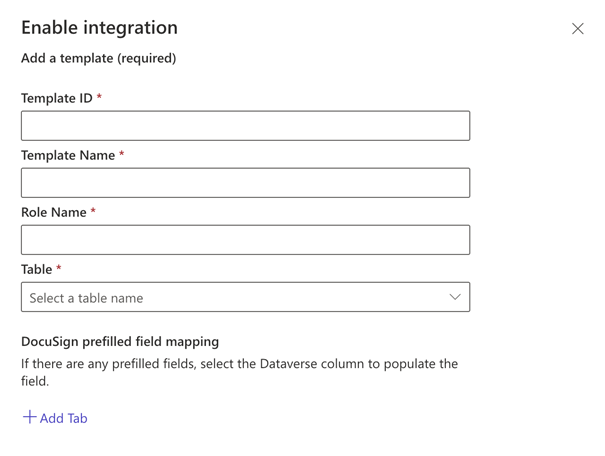This screenshot has height=456, width=605.
Task: Click the plus icon beside Add Tab
Action: pos(30,417)
